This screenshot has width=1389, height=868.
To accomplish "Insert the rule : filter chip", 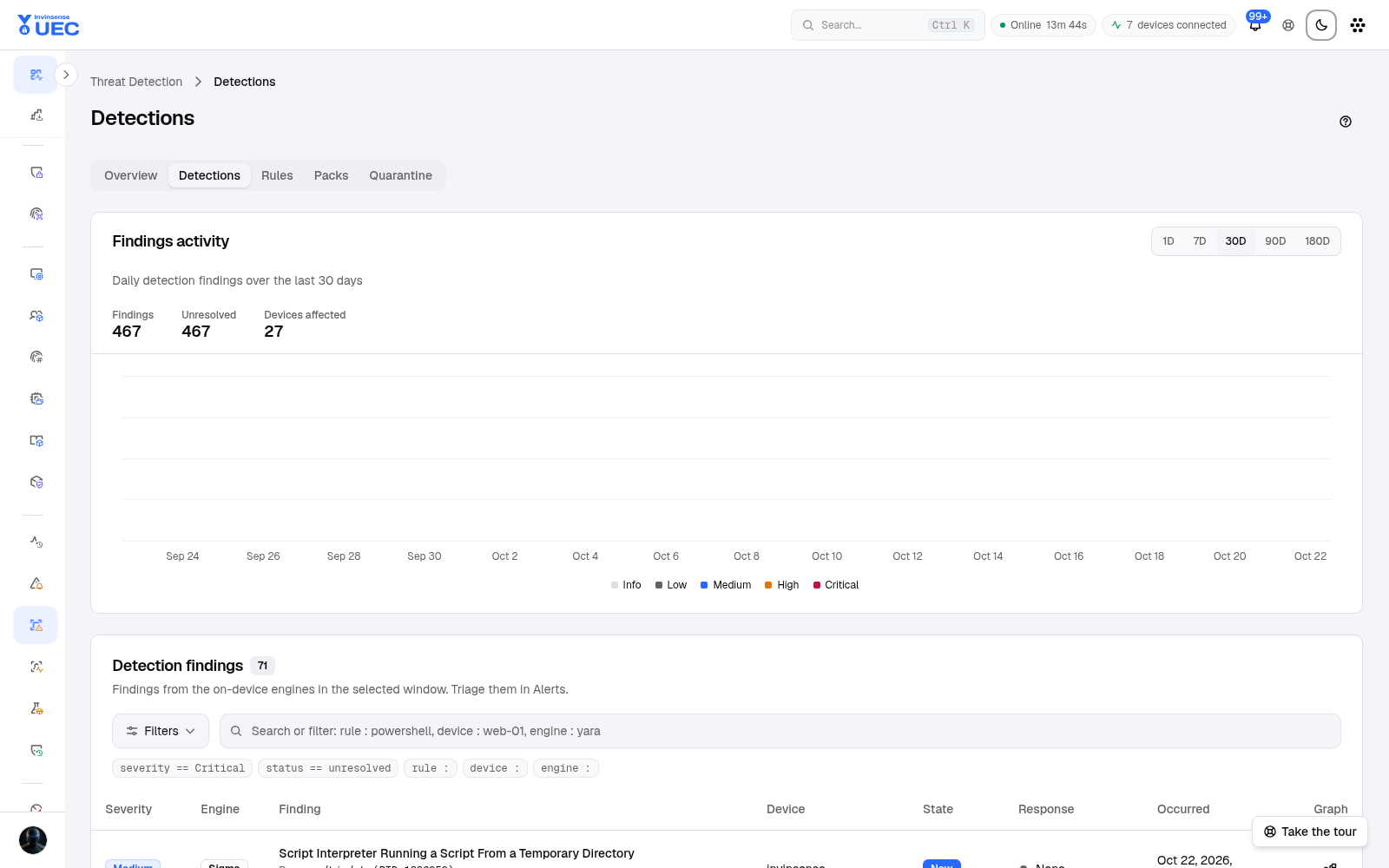I will pos(431,768).
